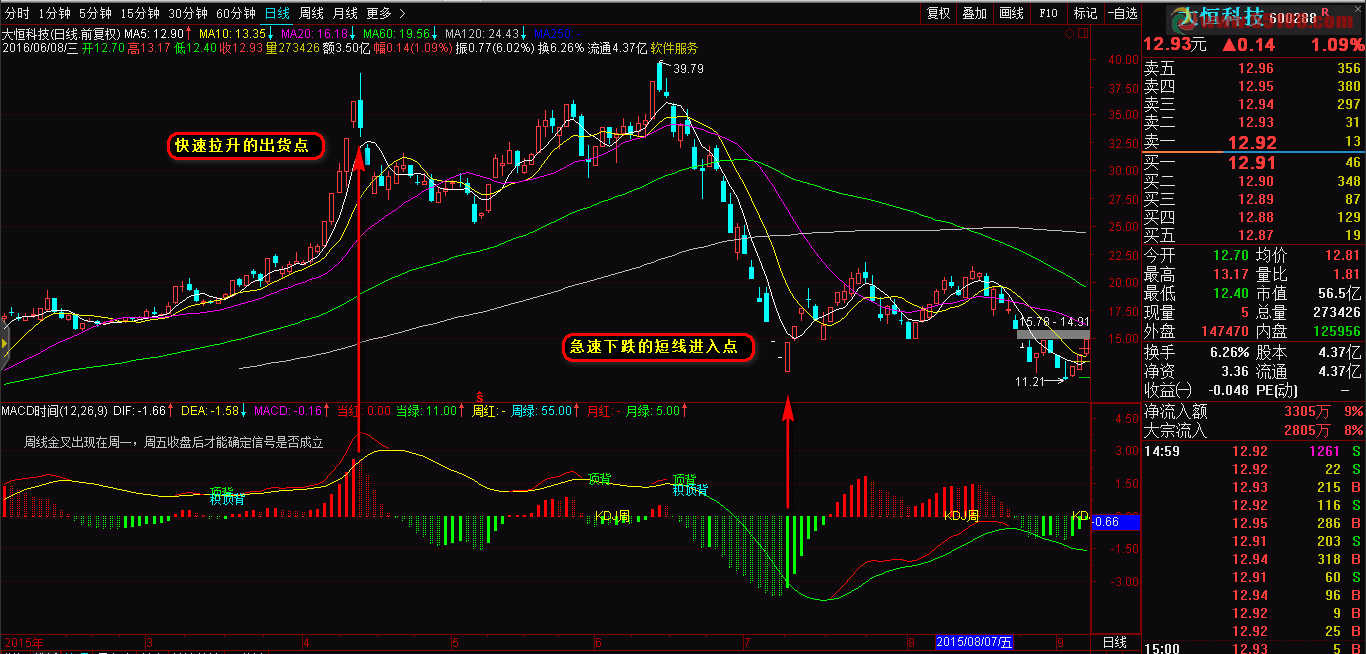Expand the 更多 periods dropdown

[x=385, y=13]
